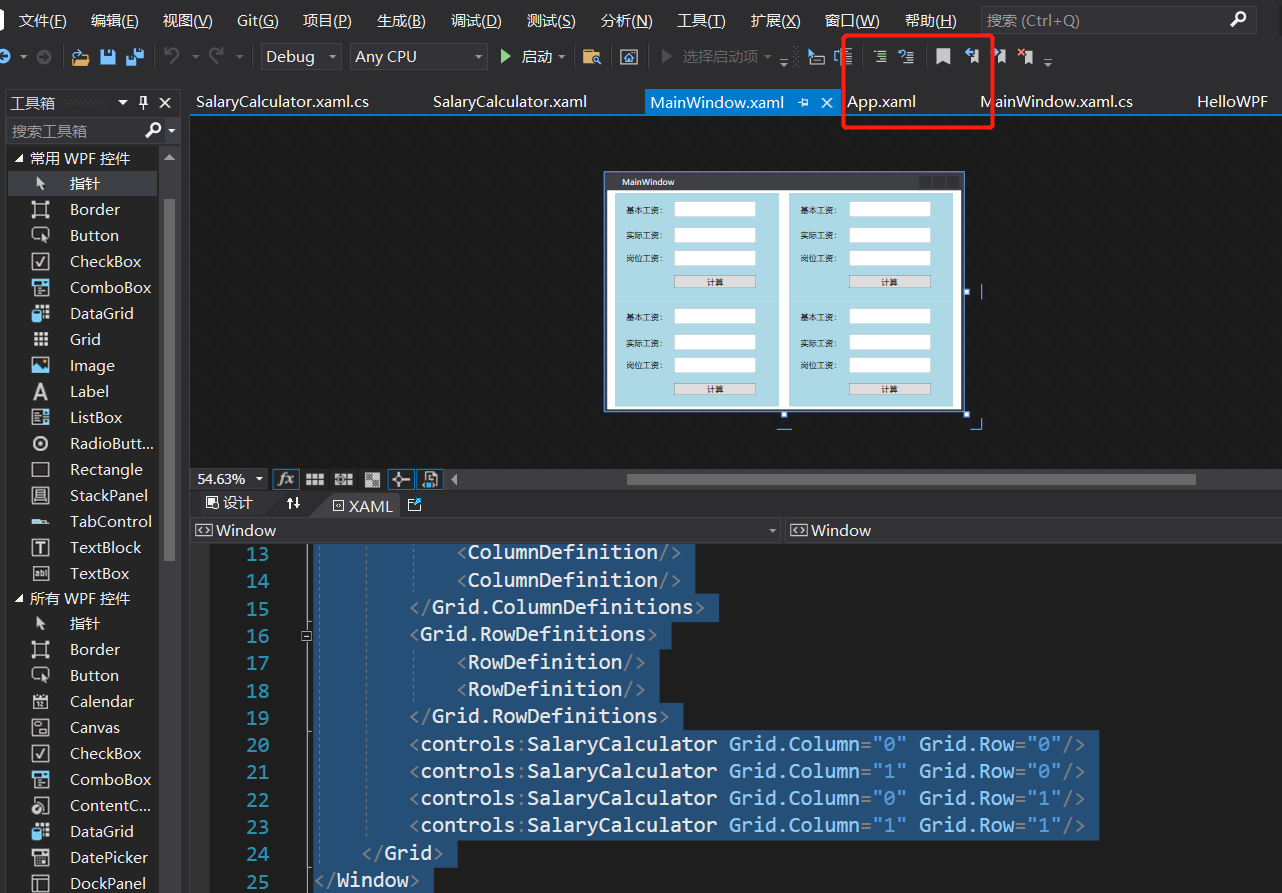Switch to the 设计 view tab

[x=229, y=504]
